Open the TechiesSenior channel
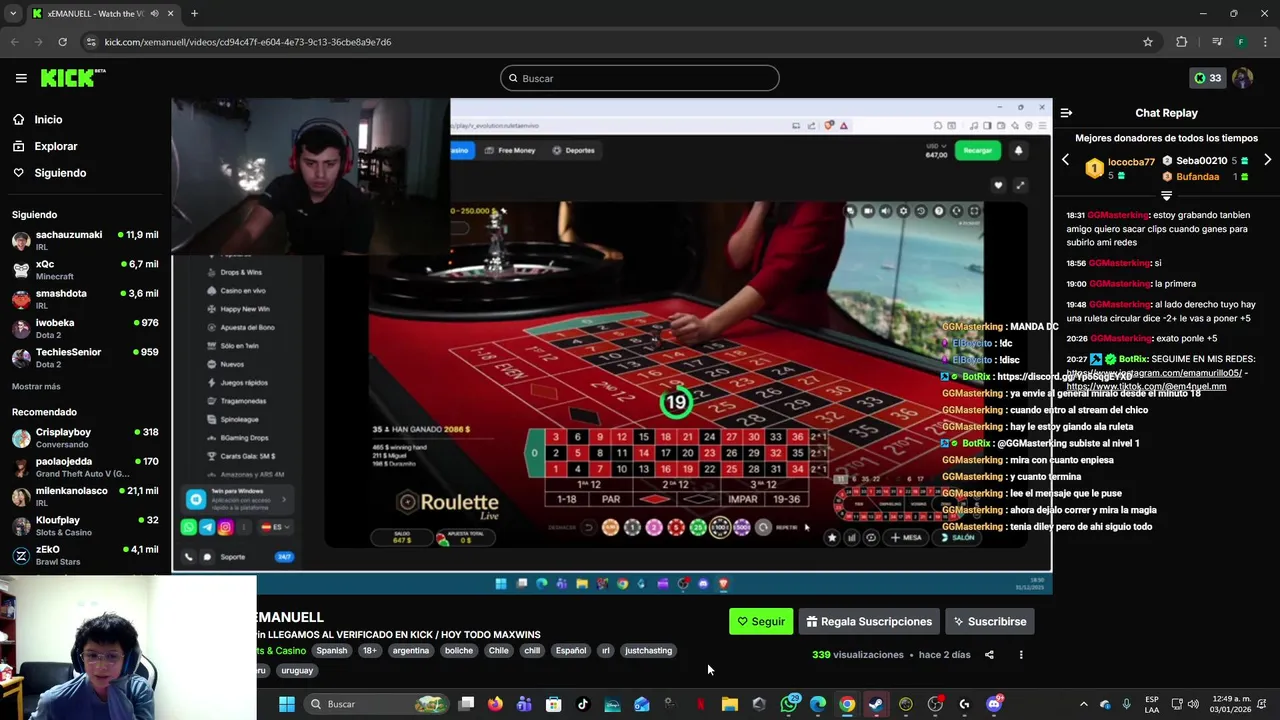Viewport: 1280px width, 720px height. click(85, 358)
